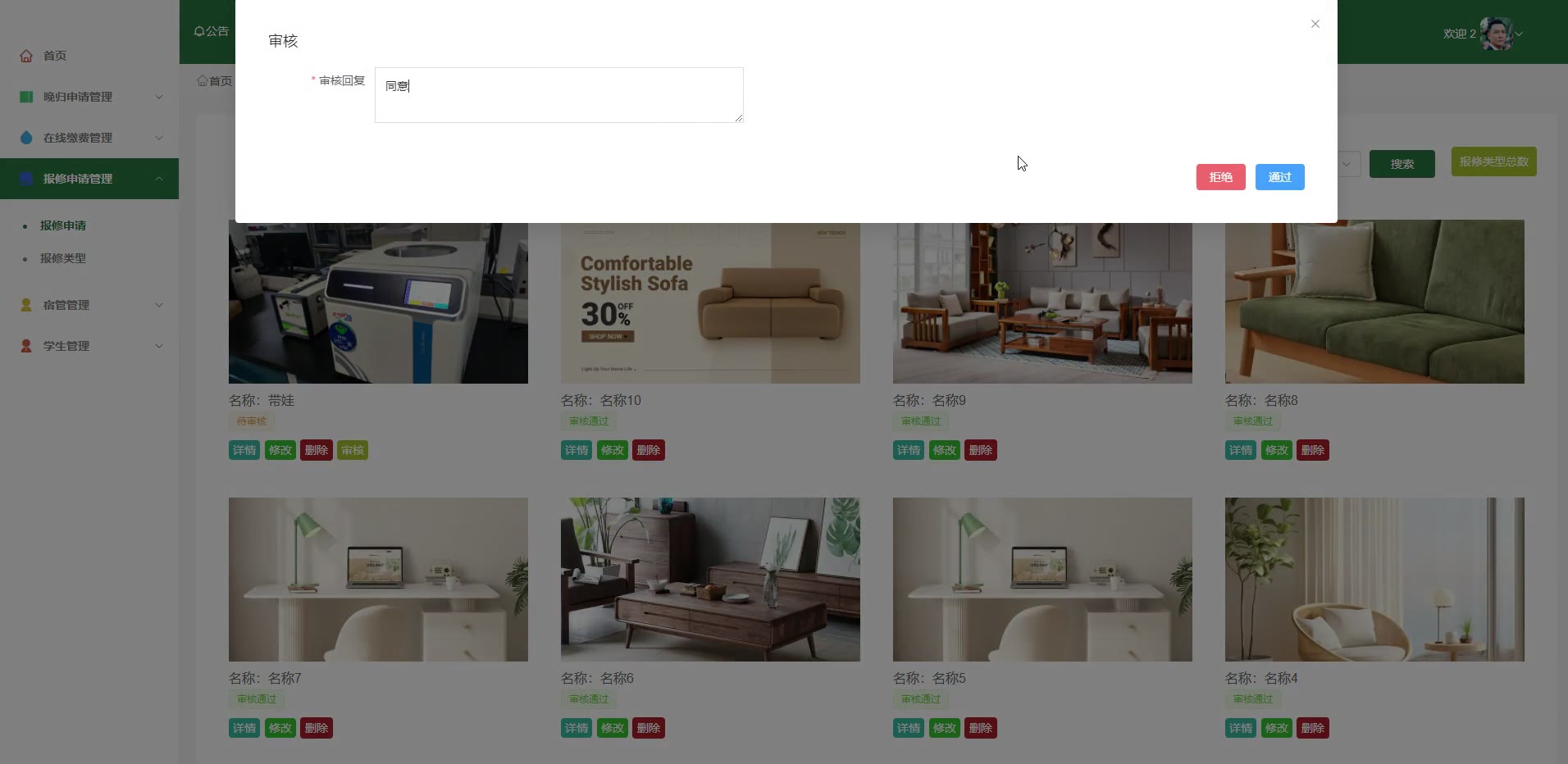Screen dimensions: 1568x764
Task: Click the 学生管理 person icon
Action: coord(26,346)
